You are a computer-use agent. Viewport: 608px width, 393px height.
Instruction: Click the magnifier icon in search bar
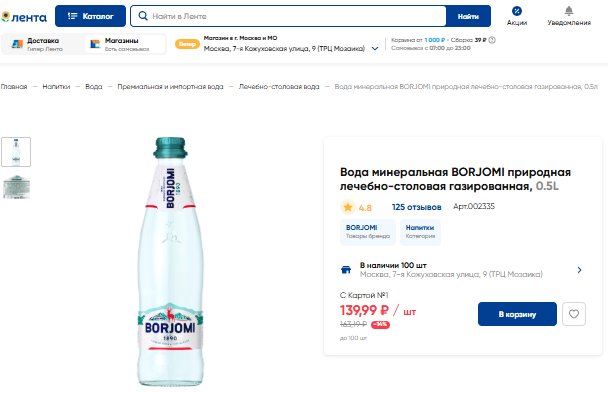143,16
